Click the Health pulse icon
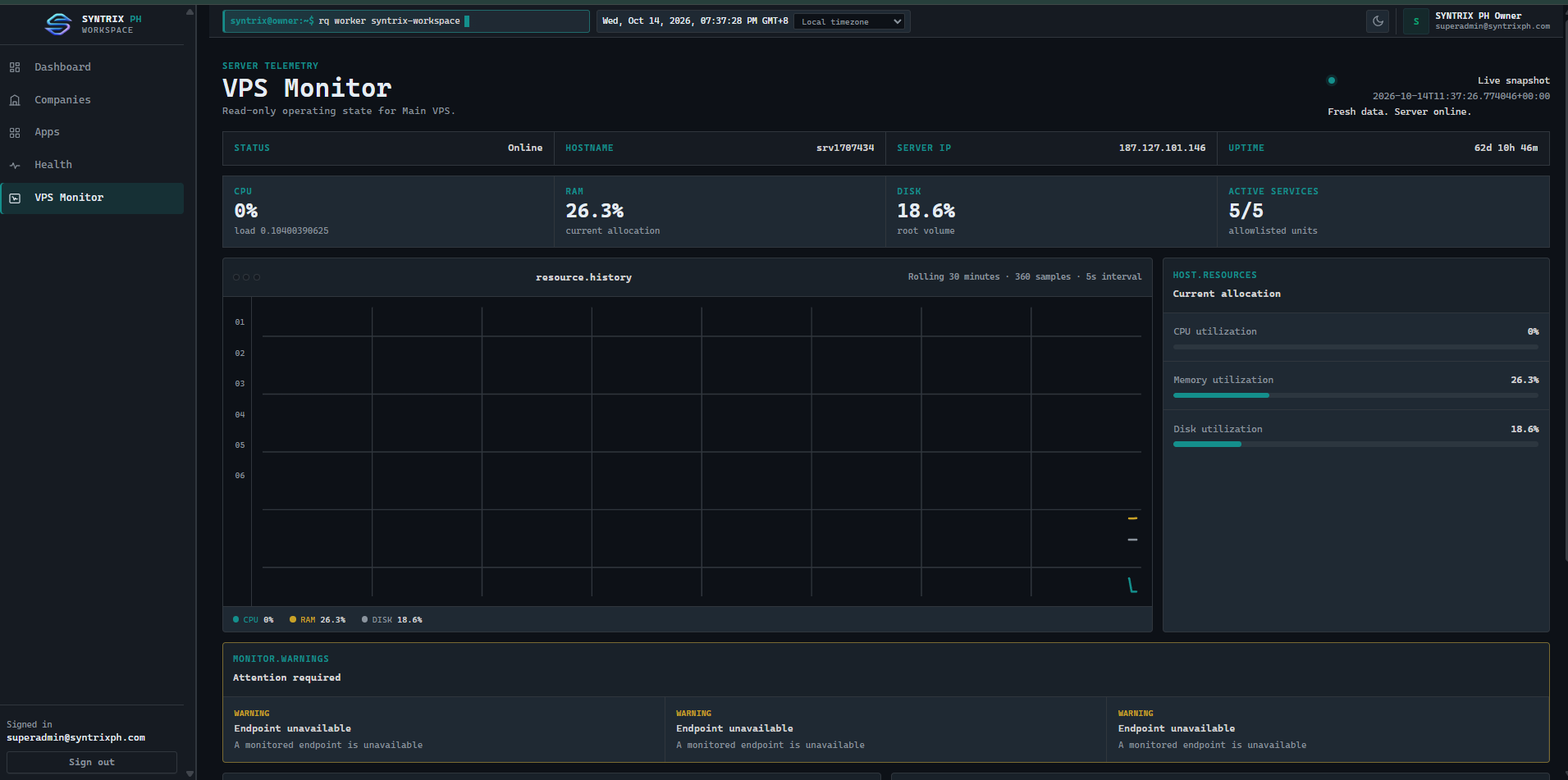The width and height of the screenshot is (1568, 780). point(15,165)
